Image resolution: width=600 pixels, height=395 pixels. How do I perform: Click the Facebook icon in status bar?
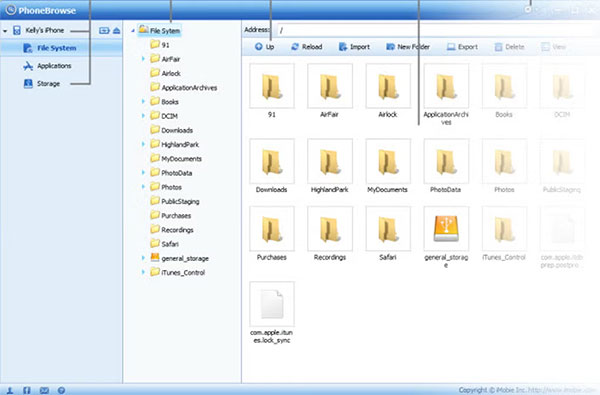point(27,390)
